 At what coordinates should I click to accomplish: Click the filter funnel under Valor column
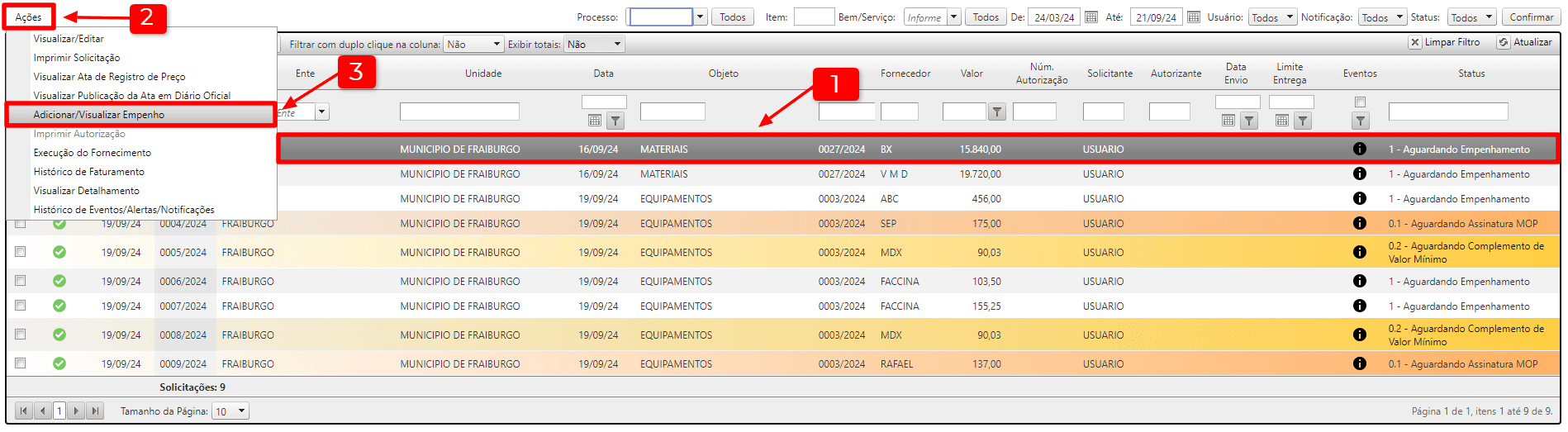[x=997, y=112]
